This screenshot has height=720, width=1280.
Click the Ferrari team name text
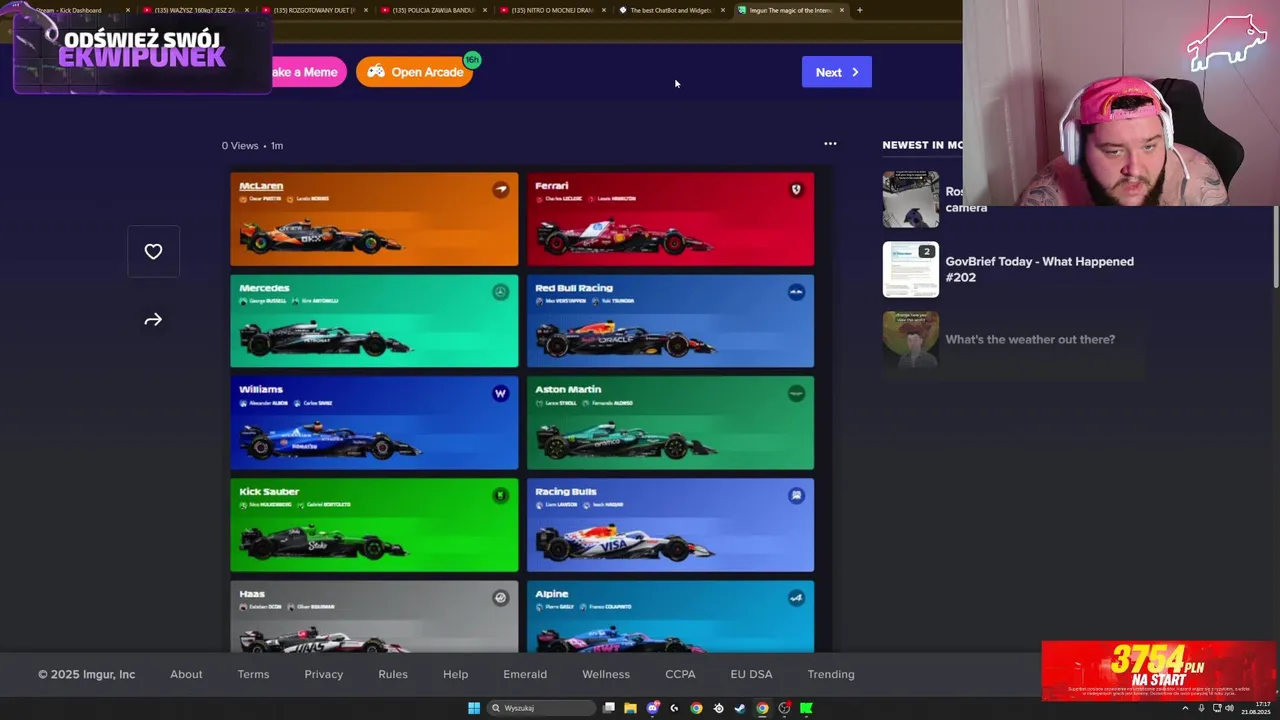(x=551, y=186)
